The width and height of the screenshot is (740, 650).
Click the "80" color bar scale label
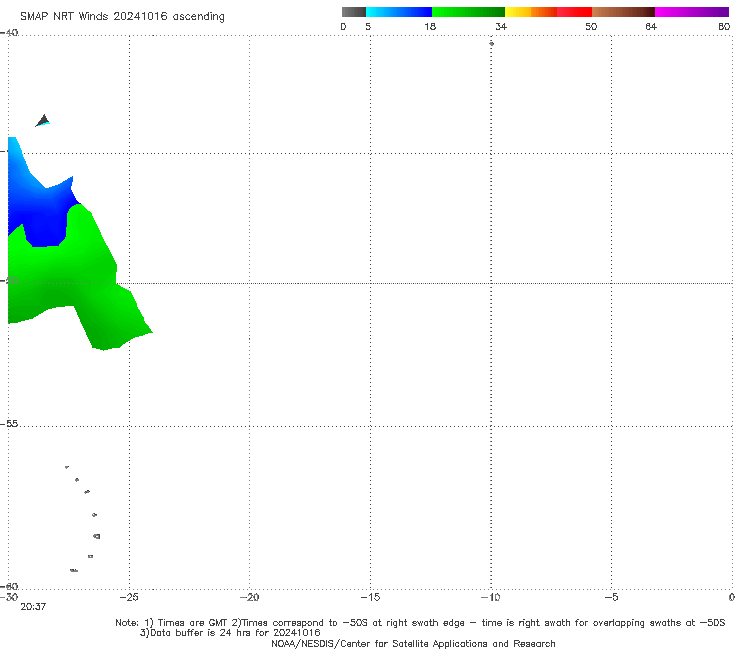coord(724,27)
